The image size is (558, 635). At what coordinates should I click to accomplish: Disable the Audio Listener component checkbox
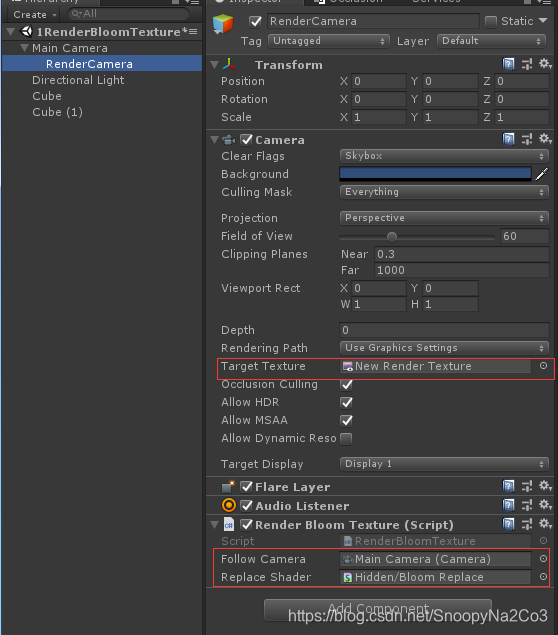(247, 505)
